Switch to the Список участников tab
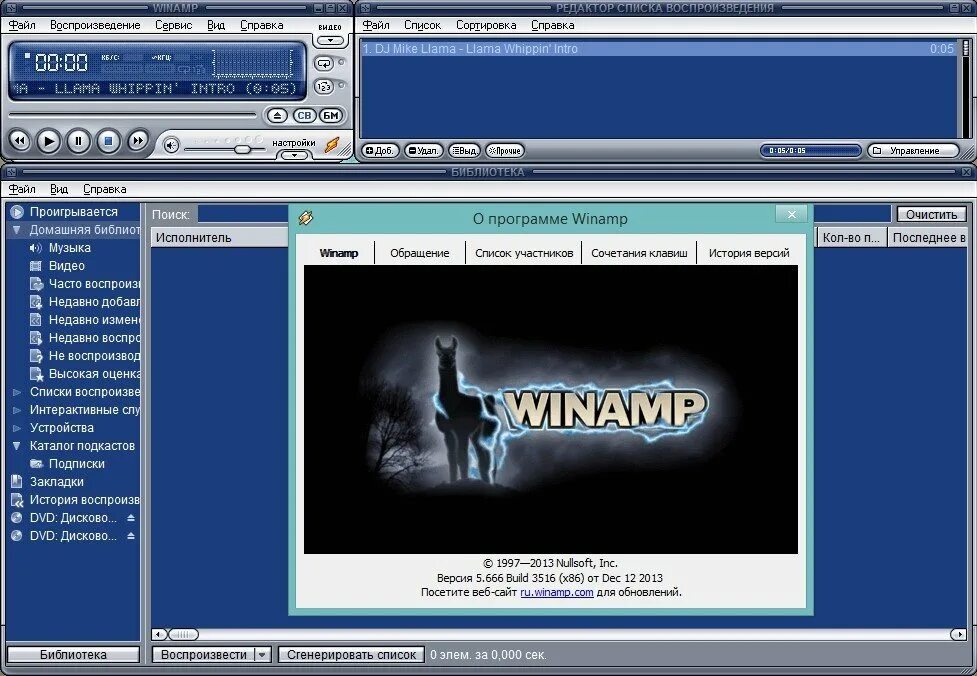The image size is (977, 676). pyautogui.click(x=524, y=253)
